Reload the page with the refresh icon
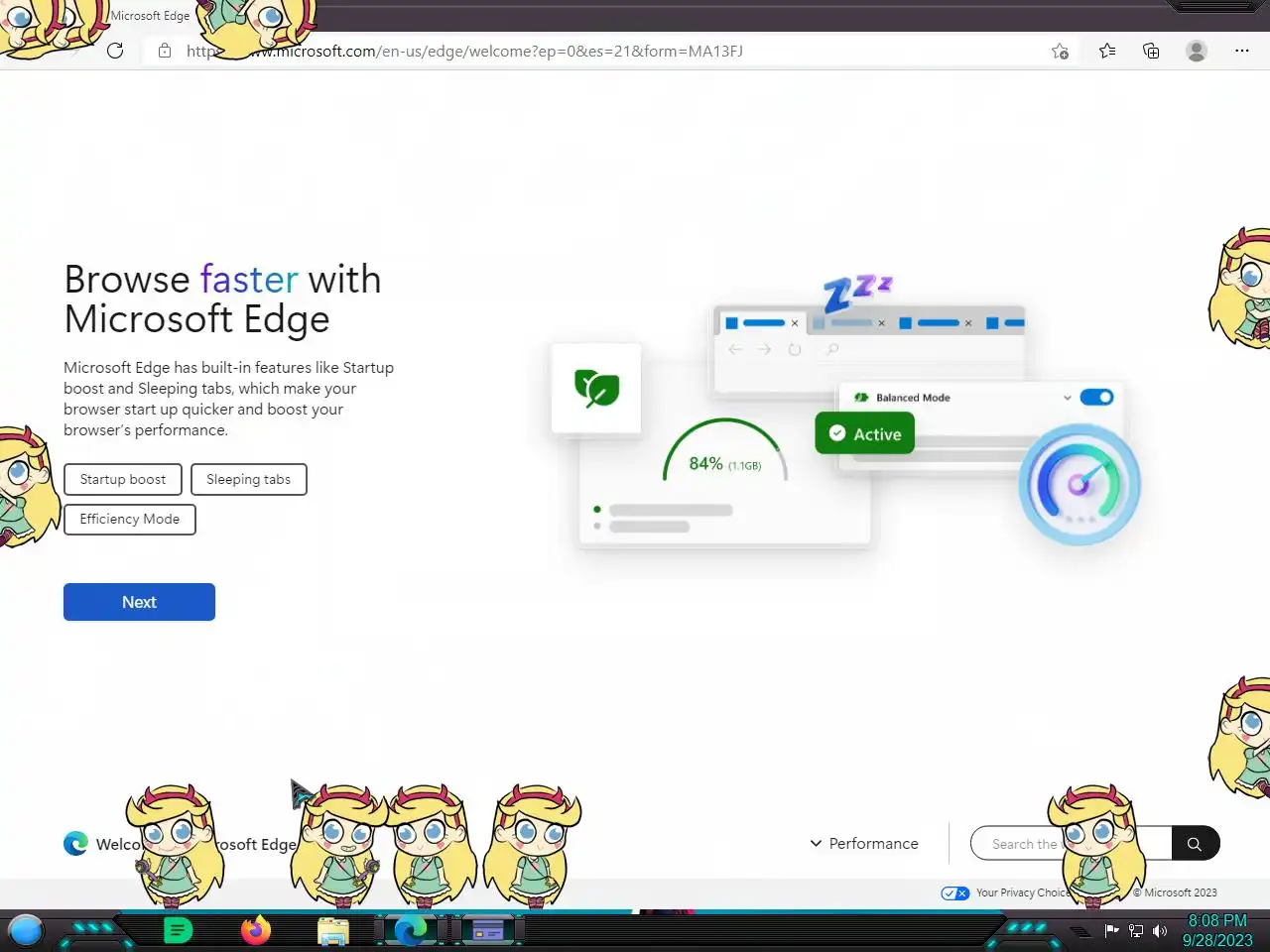Screen dimensions: 1270x952 [115, 51]
